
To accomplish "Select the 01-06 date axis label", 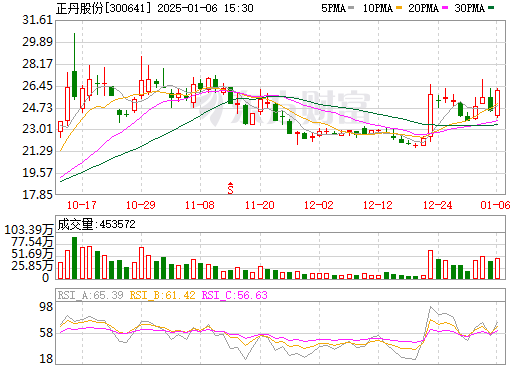I will click(495, 205).
